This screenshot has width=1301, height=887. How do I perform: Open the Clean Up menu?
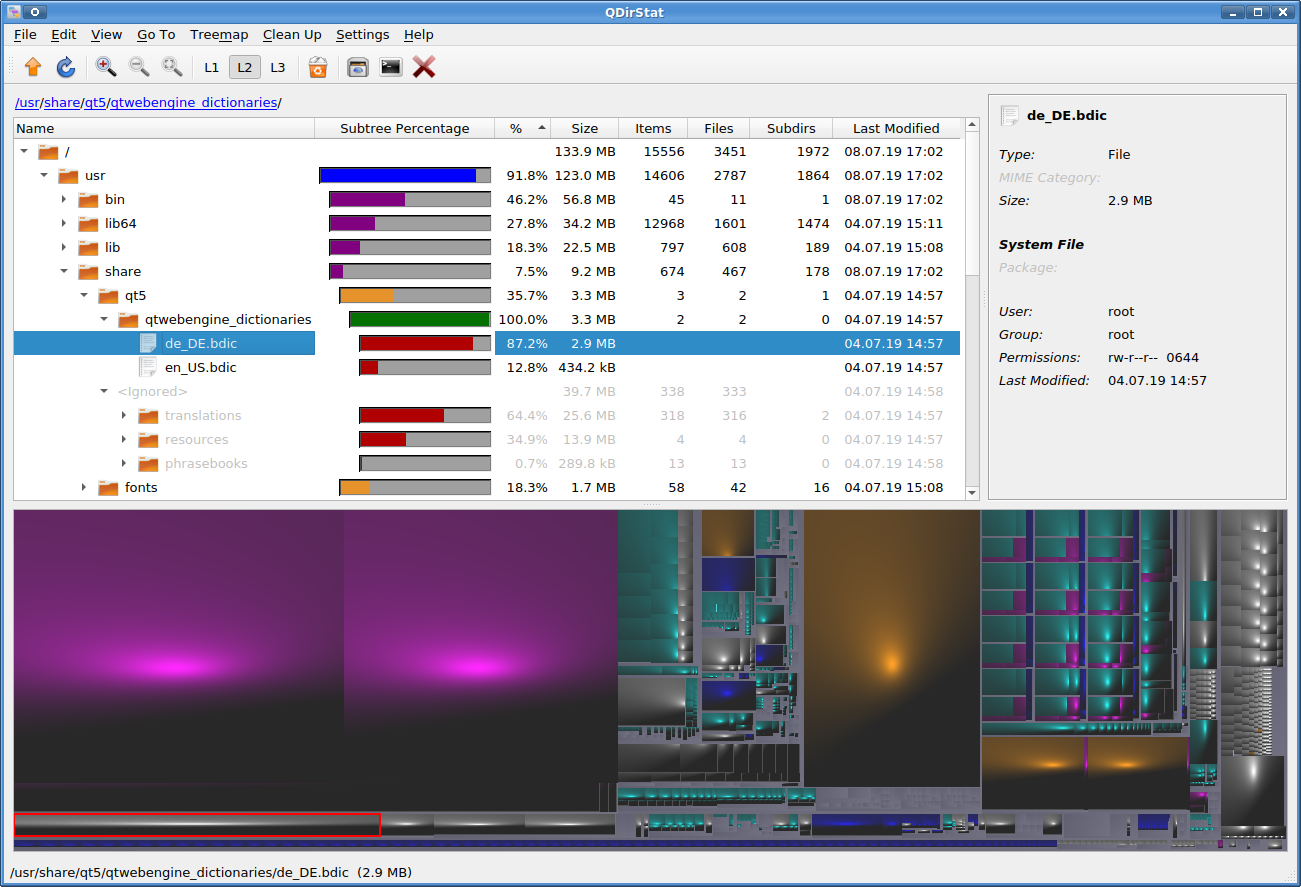click(292, 34)
